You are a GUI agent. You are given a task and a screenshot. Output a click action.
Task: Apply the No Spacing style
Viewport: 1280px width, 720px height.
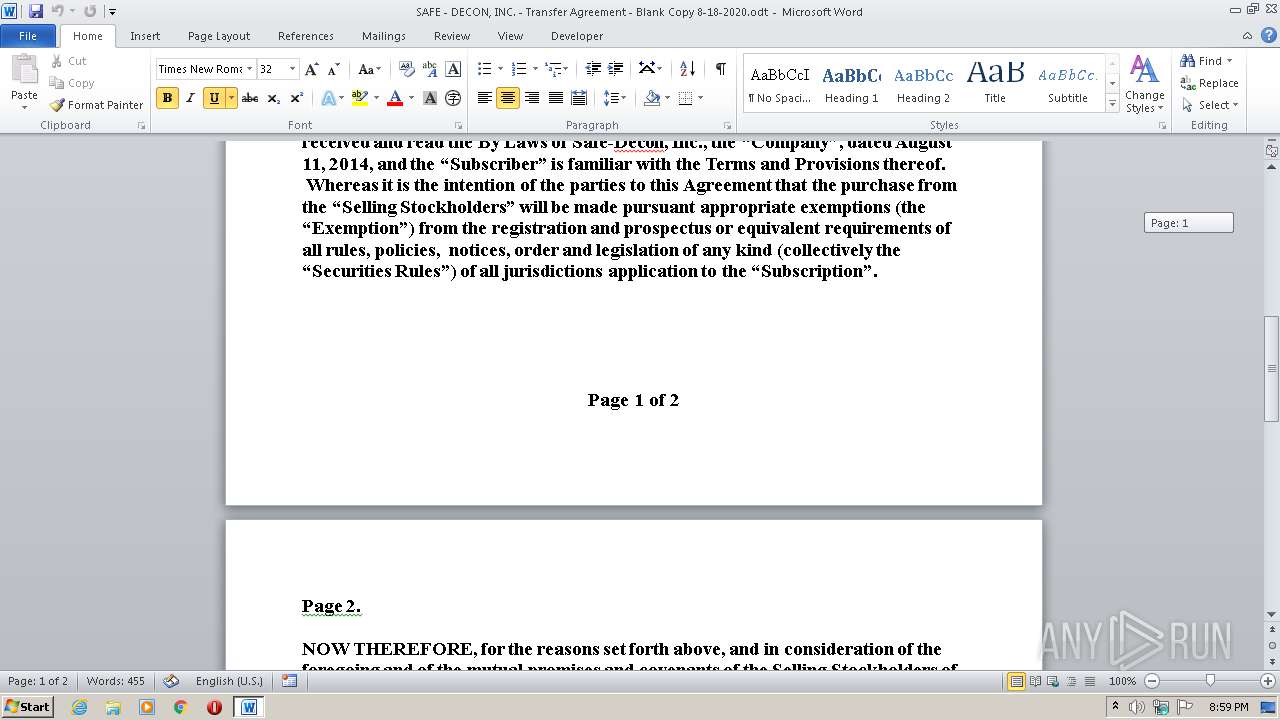click(779, 84)
